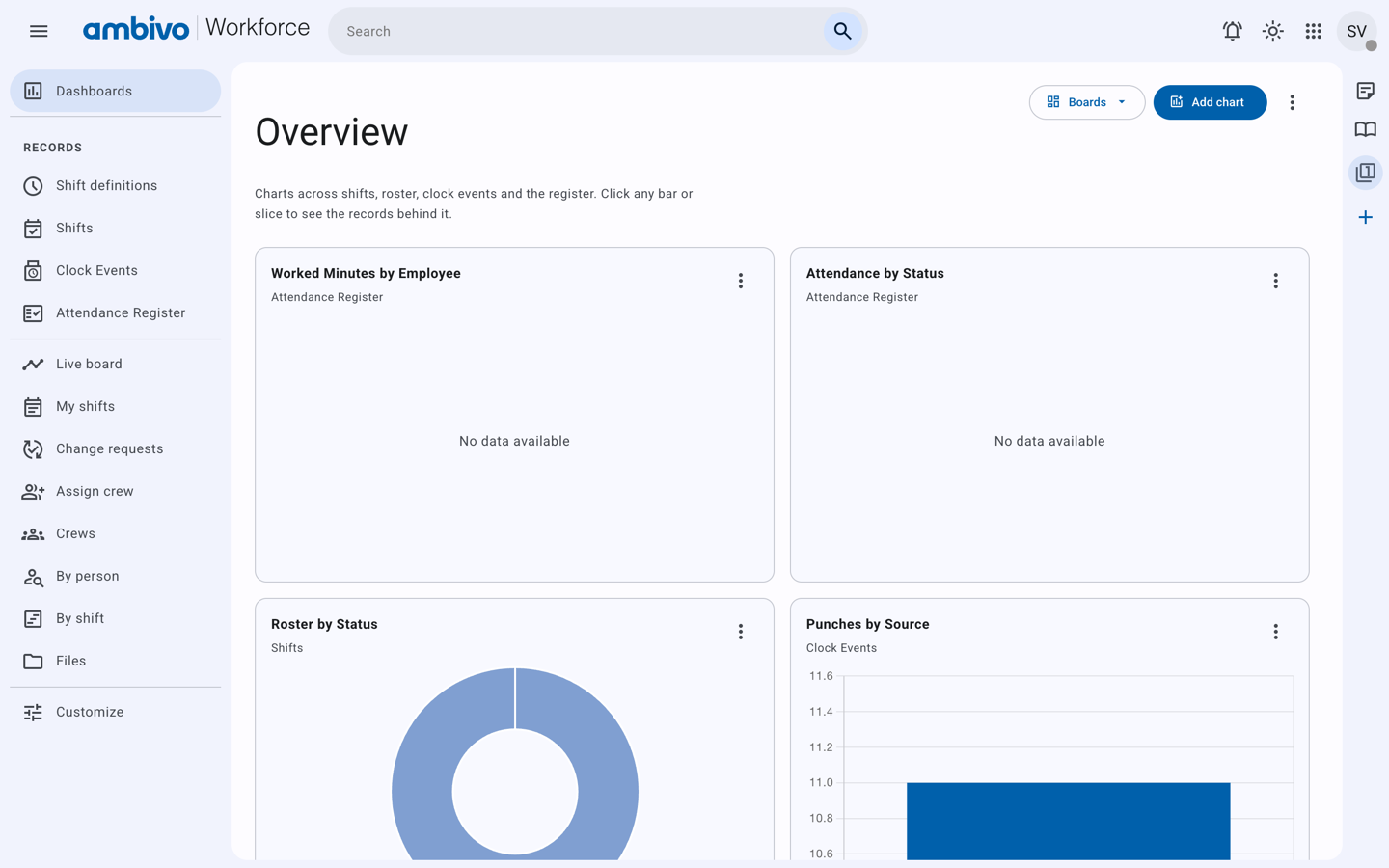Click the Clock Events icon
This screenshot has width=1389, height=868.
click(x=33, y=270)
